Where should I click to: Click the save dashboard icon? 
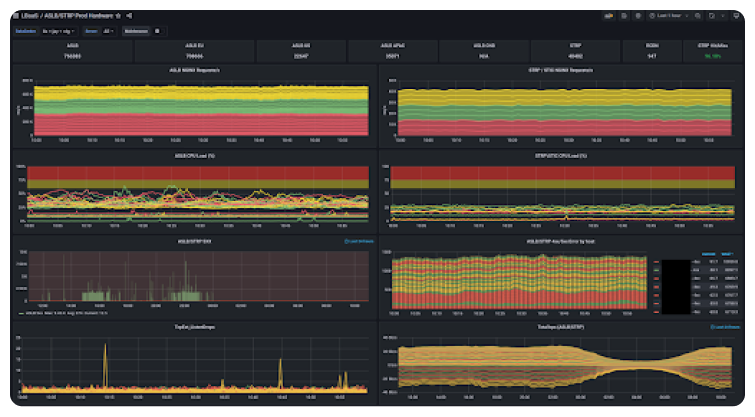[x=625, y=16]
